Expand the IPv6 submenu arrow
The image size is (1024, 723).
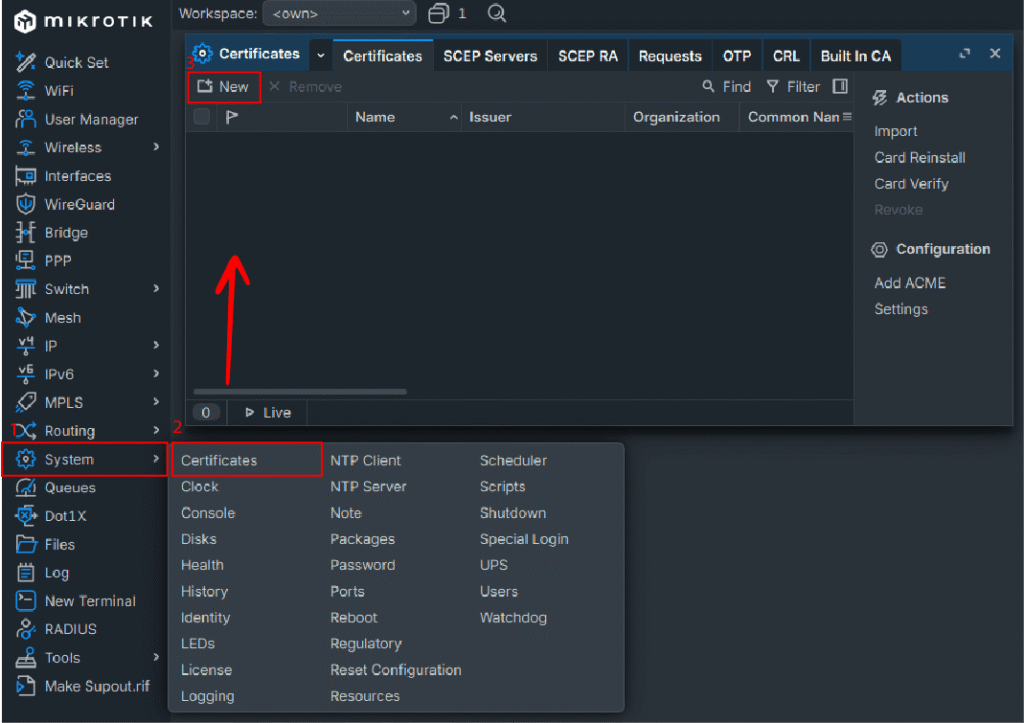pyautogui.click(x=156, y=374)
